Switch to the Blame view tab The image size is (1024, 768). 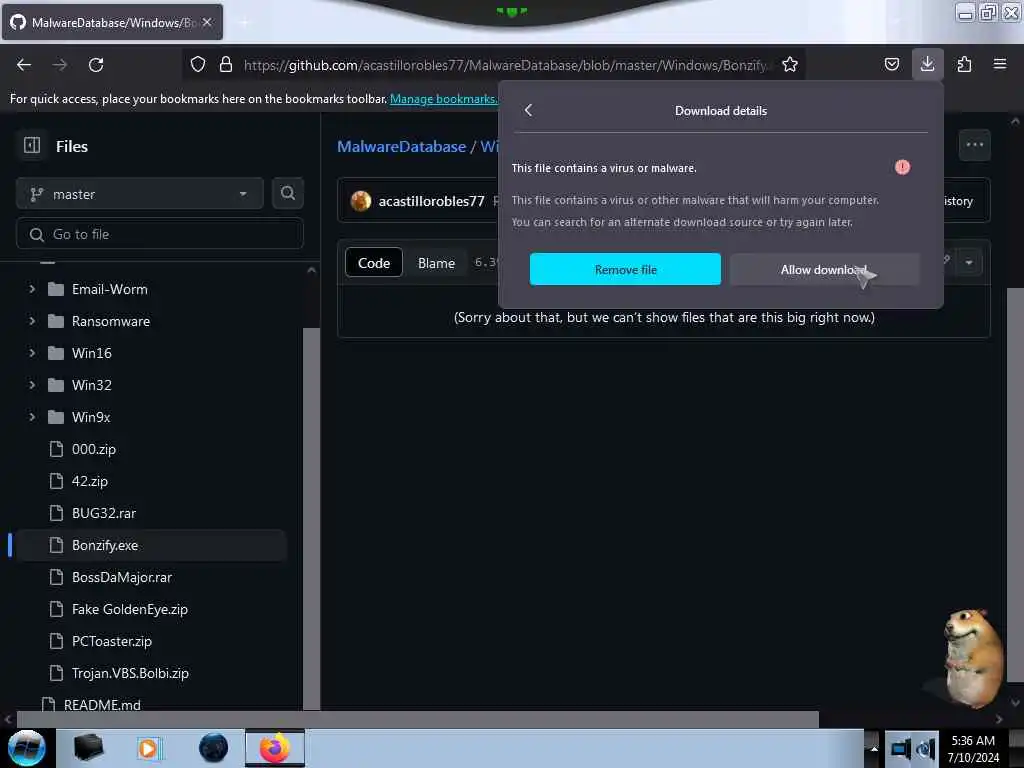tap(436, 263)
